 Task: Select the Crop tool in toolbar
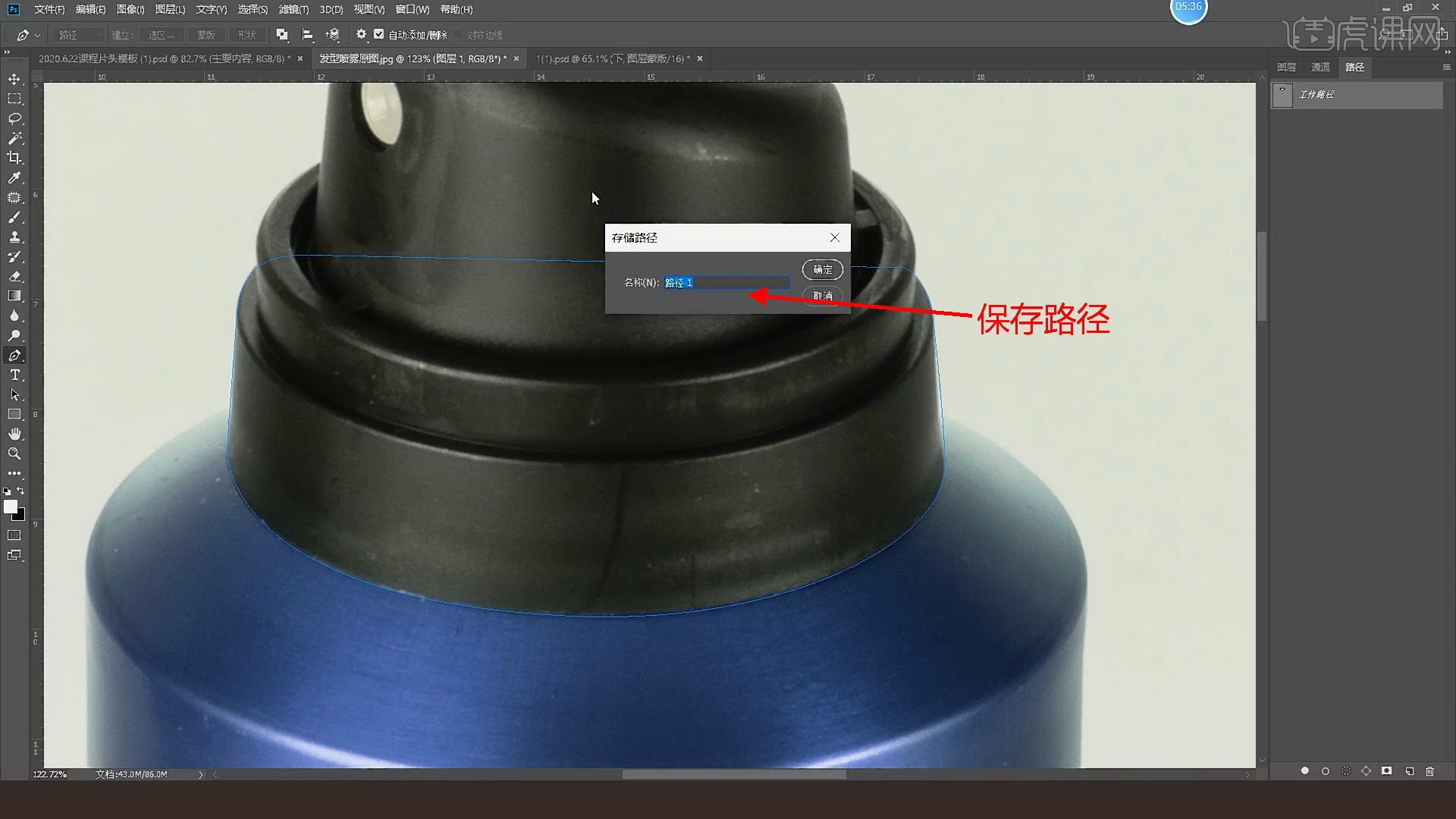tap(14, 158)
